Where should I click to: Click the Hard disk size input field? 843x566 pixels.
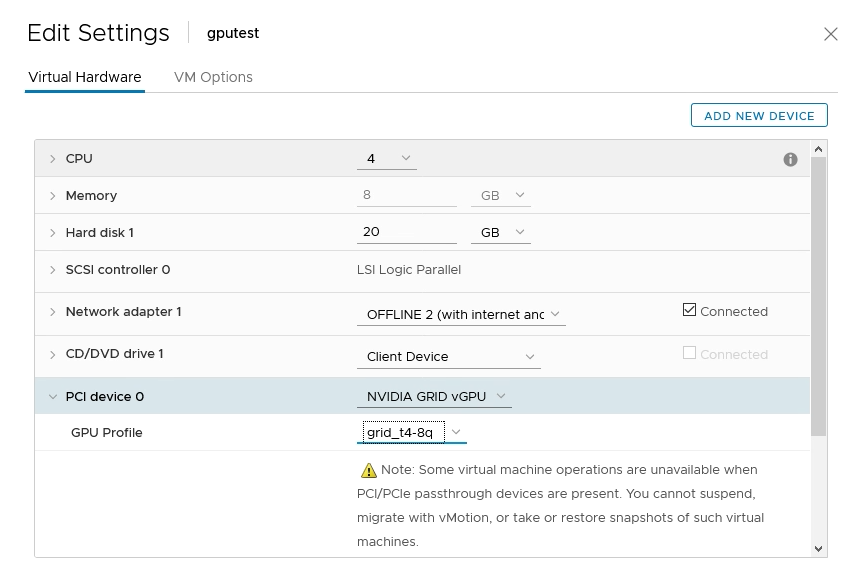406,232
